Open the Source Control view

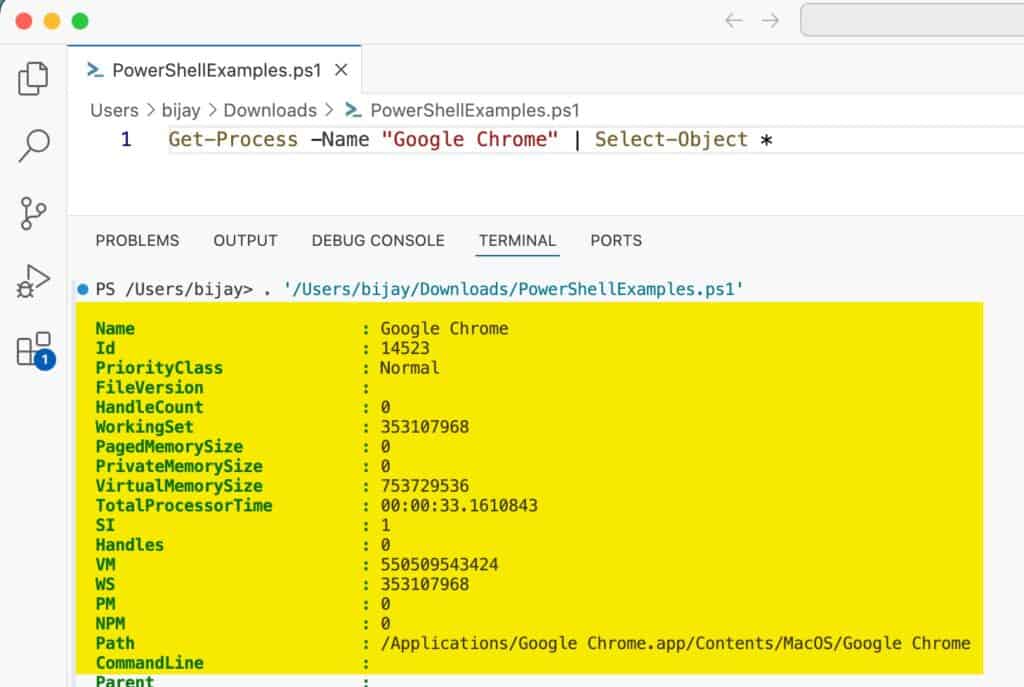tap(31, 213)
